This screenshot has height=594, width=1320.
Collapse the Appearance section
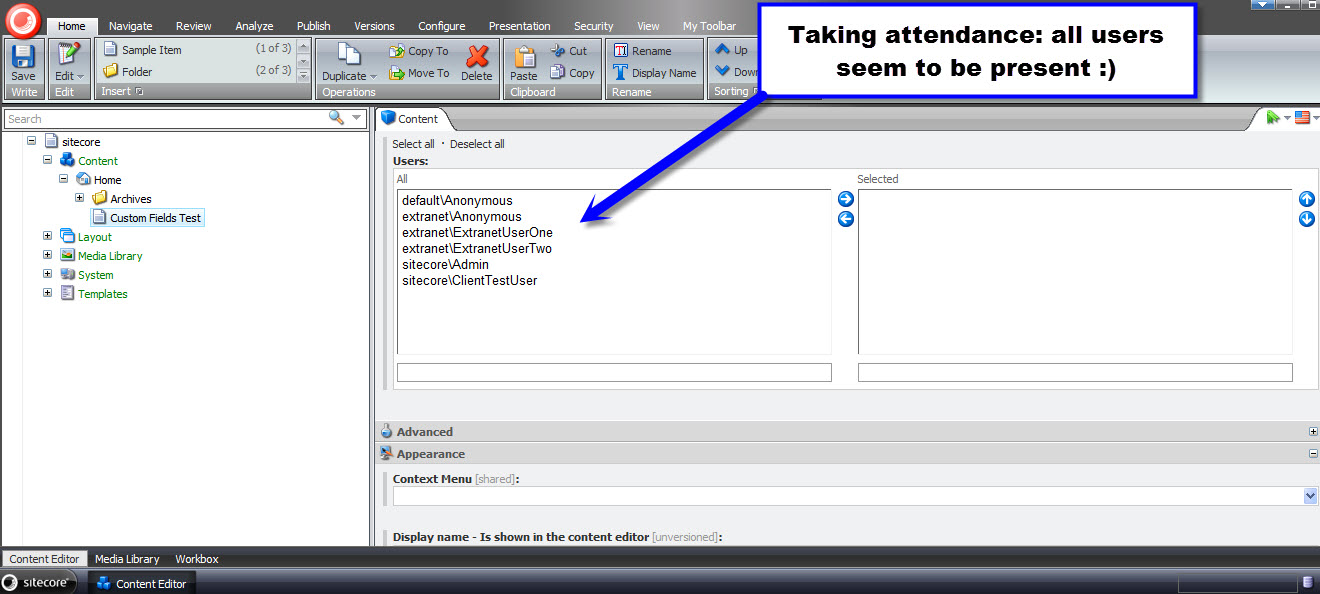1313,454
